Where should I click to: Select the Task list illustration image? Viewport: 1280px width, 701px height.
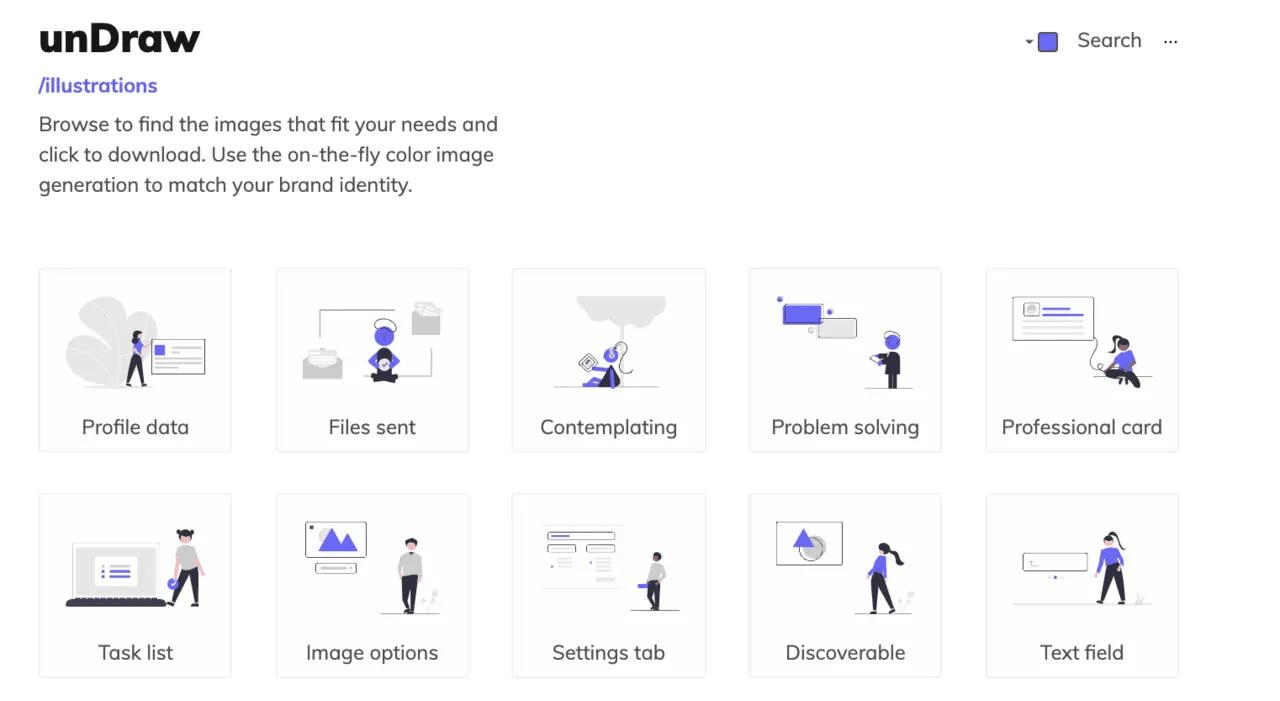point(135,567)
